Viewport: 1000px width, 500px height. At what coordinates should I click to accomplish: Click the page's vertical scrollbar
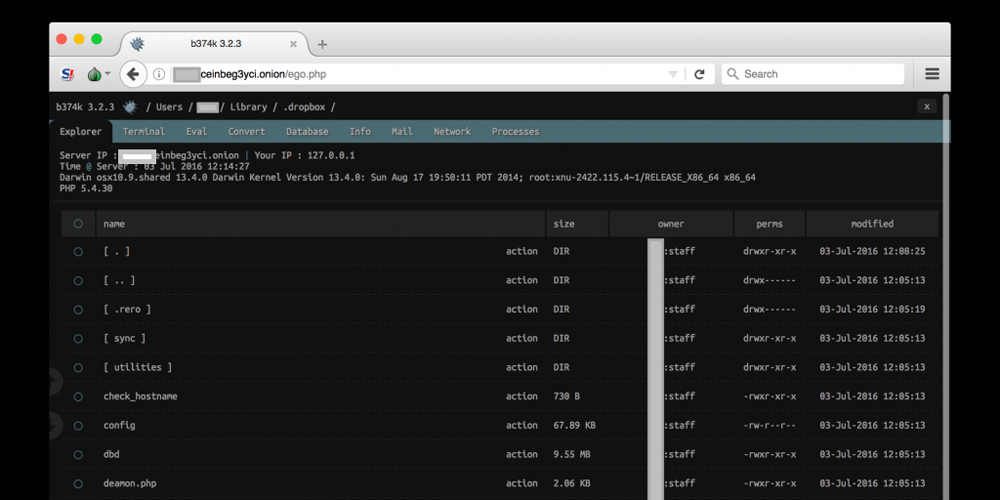pos(945,300)
